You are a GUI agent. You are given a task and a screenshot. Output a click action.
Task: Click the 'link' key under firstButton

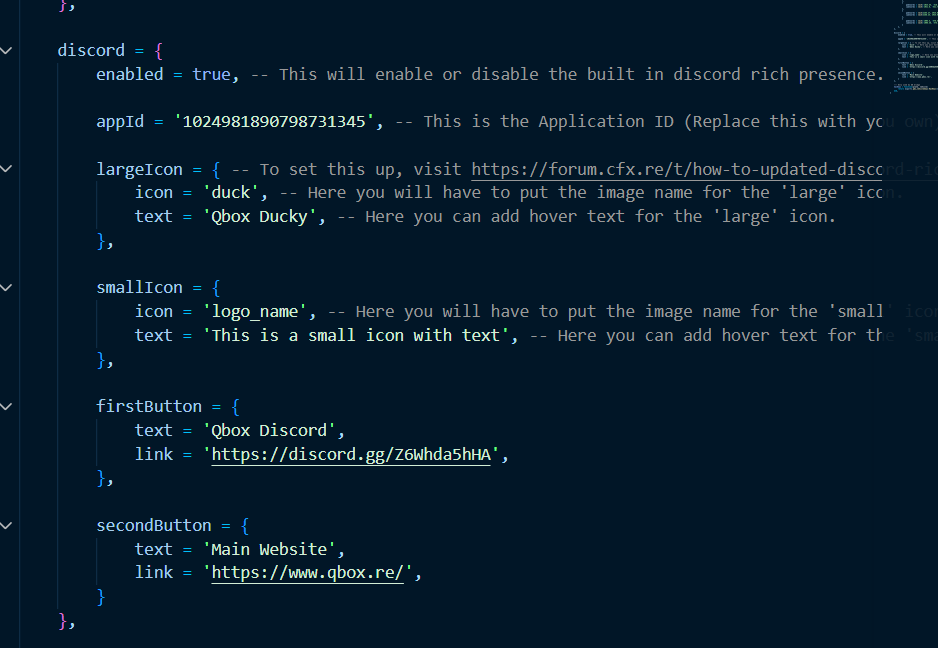[x=154, y=454]
